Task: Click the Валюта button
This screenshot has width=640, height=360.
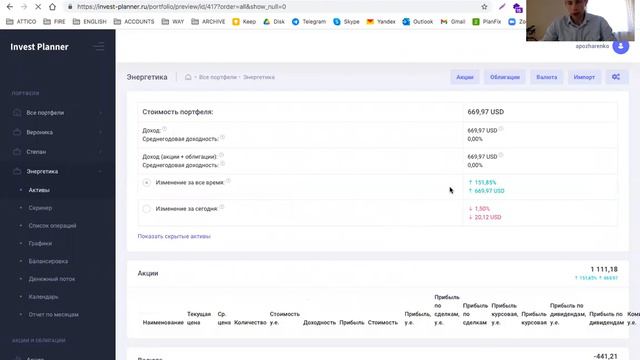Action: click(x=547, y=77)
